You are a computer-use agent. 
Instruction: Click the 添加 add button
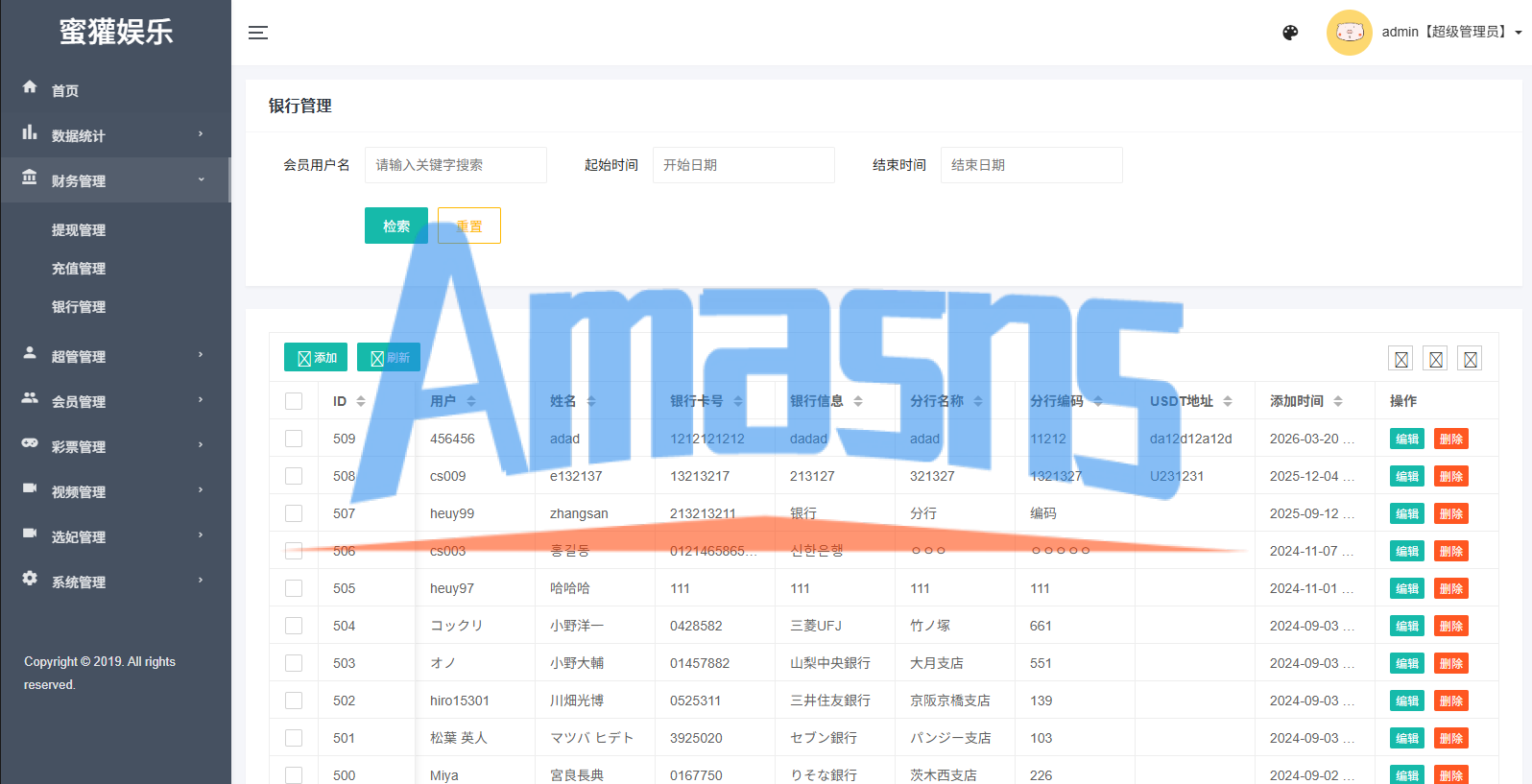(x=316, y=357)
